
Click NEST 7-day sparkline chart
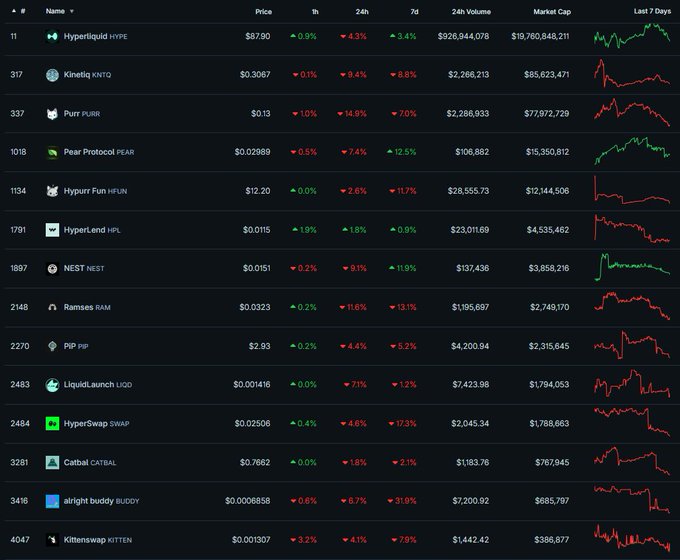coord(632,267)
